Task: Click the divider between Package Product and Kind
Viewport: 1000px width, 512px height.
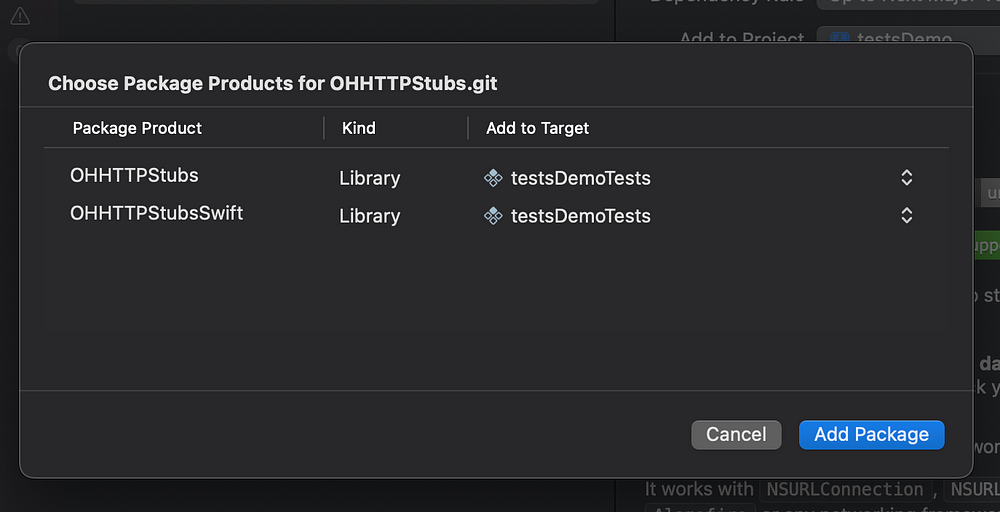Action: (x=324, y=128)
